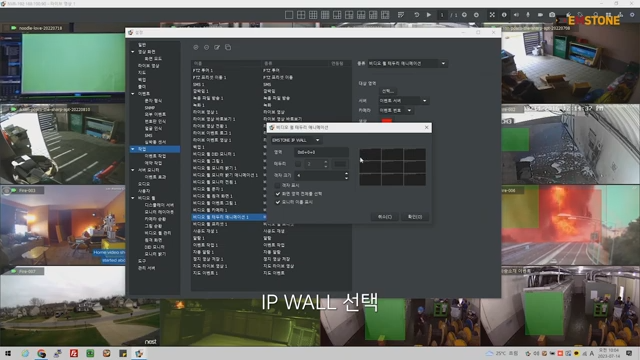Click the refresh/rotate icon in top toolbar
640x360 pixels.
[x=417, y=15]
